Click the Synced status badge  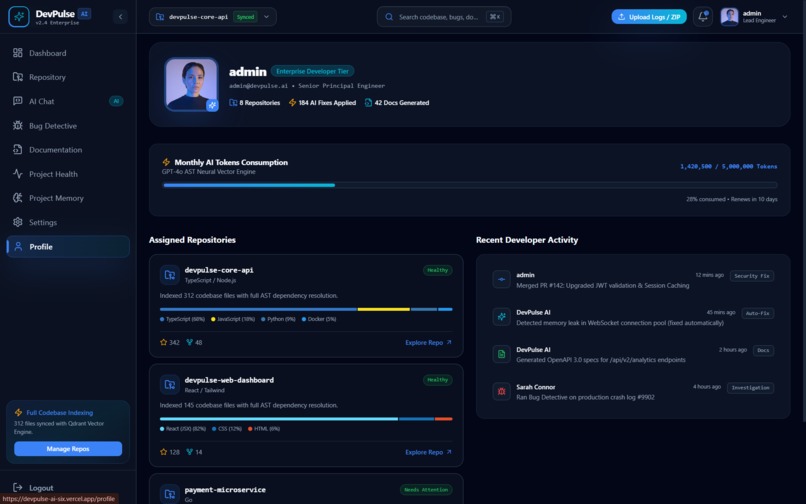(x=245, y=16)
